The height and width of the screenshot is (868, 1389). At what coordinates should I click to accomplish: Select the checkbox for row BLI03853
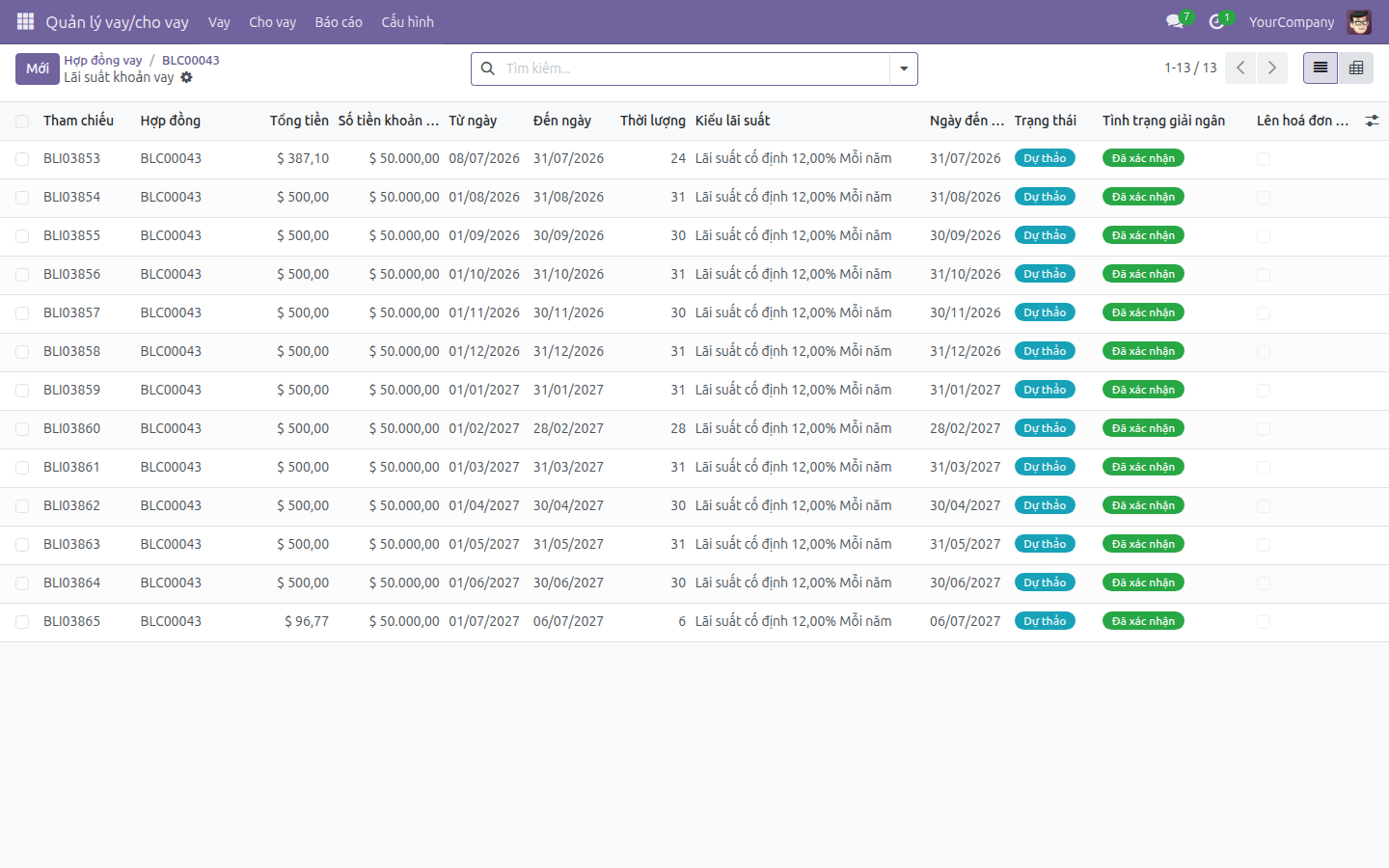pyautogui.click(x=22, y=159)
